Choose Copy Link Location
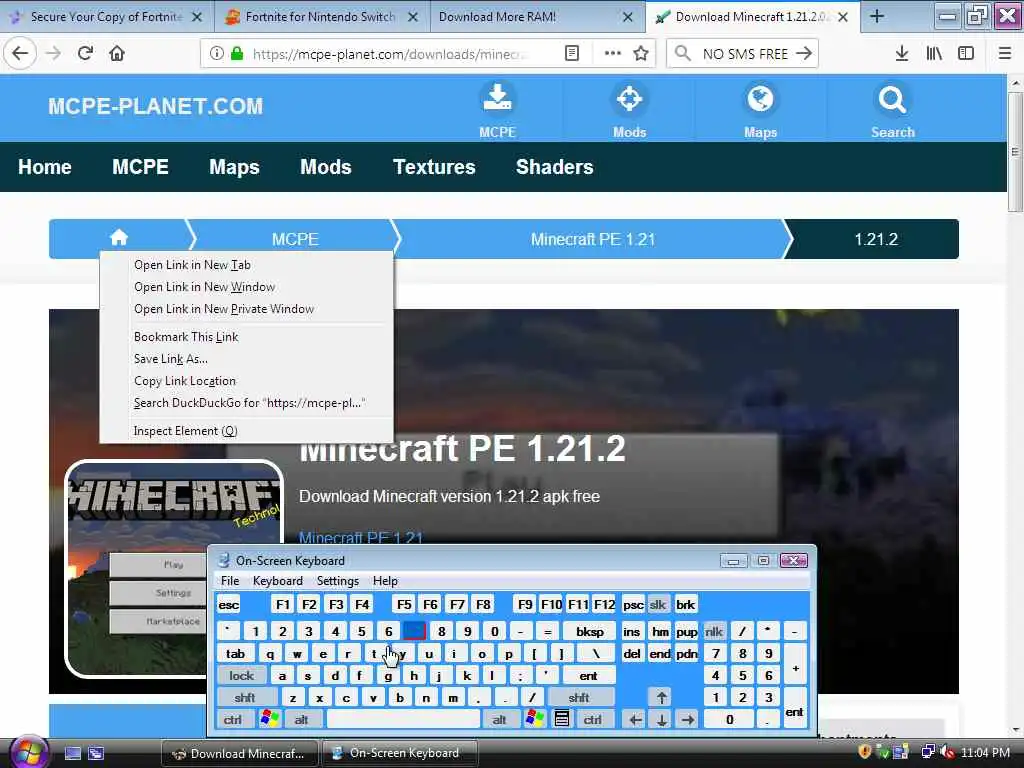The width and height of the screenshot is (1024, 768). [x=247, y=381]
